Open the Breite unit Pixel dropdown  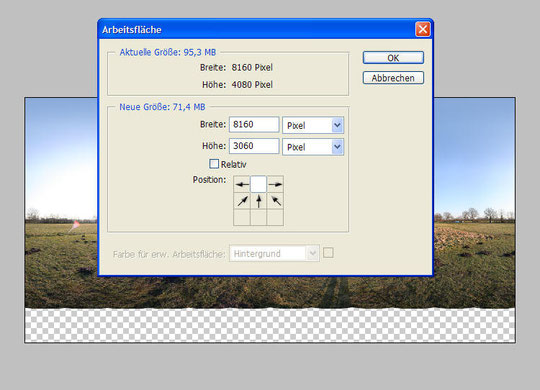tap(313, 125)
